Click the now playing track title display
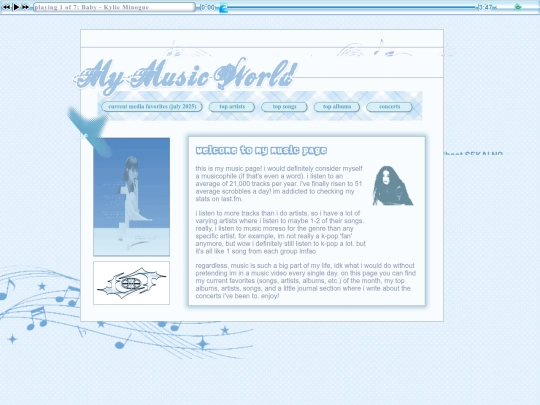The image size is (540, 405). coord(114,7)
